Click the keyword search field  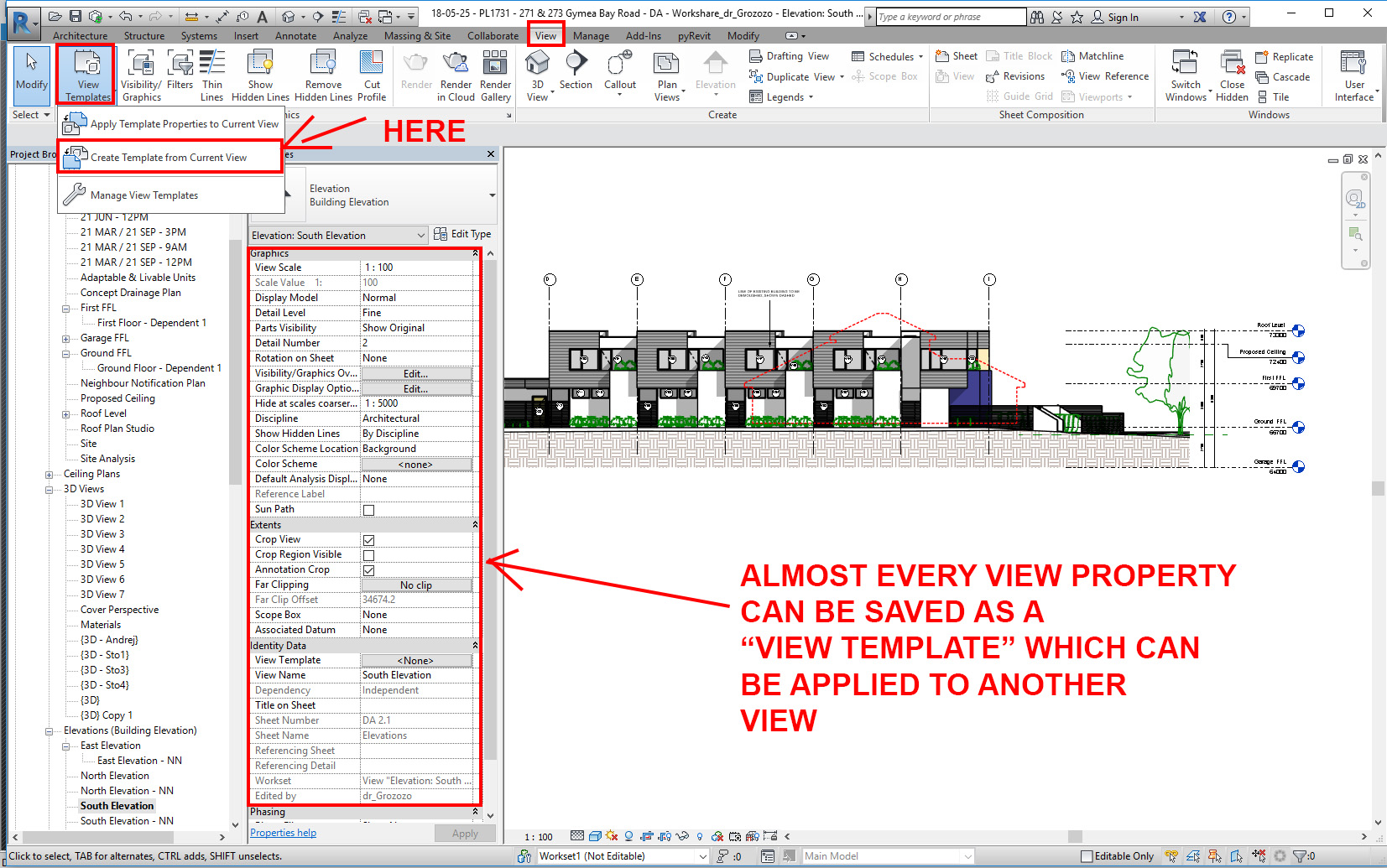coord(948,16)
